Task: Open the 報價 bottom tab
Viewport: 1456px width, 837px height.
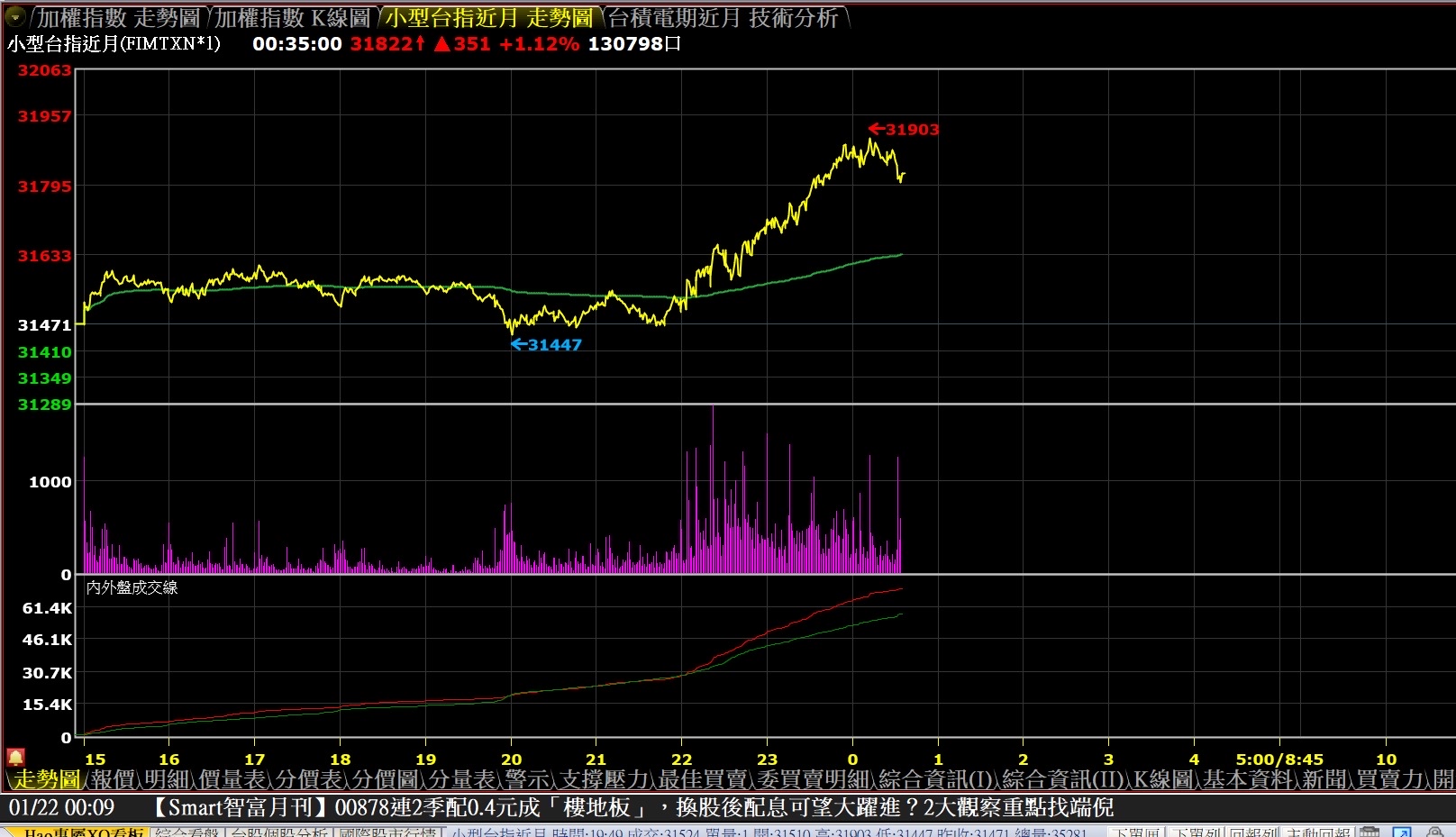Action: pyautogui.click(x=113, y=779)
